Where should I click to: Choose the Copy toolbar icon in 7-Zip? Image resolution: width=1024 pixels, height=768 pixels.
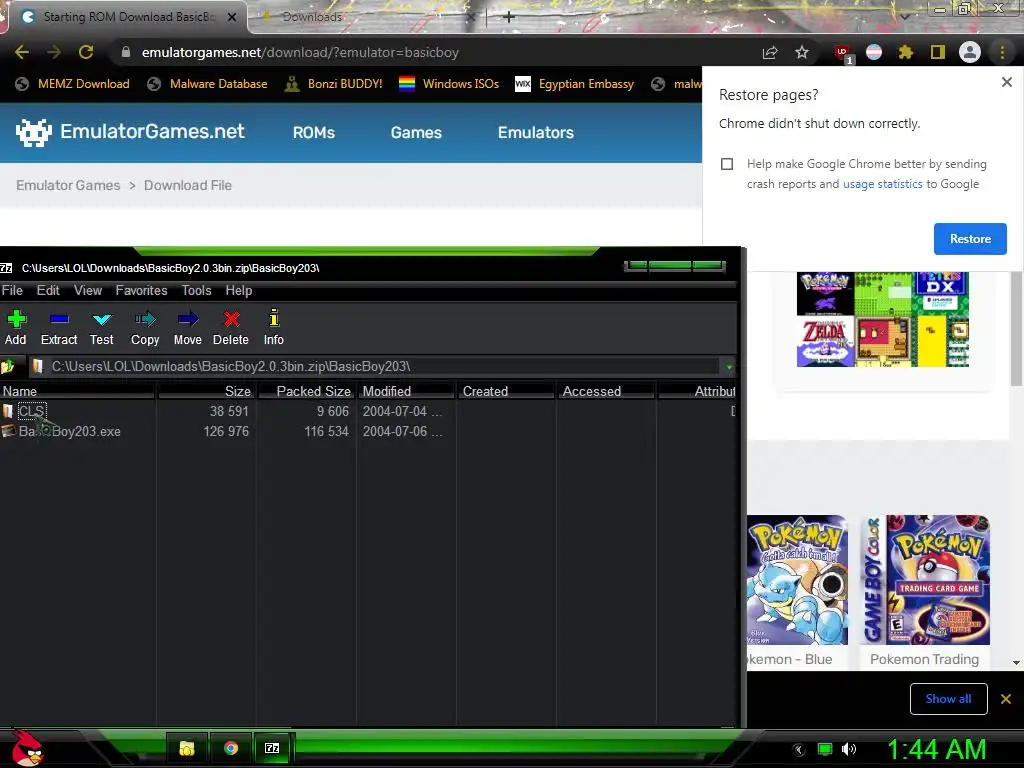click(x=145, y=327)
